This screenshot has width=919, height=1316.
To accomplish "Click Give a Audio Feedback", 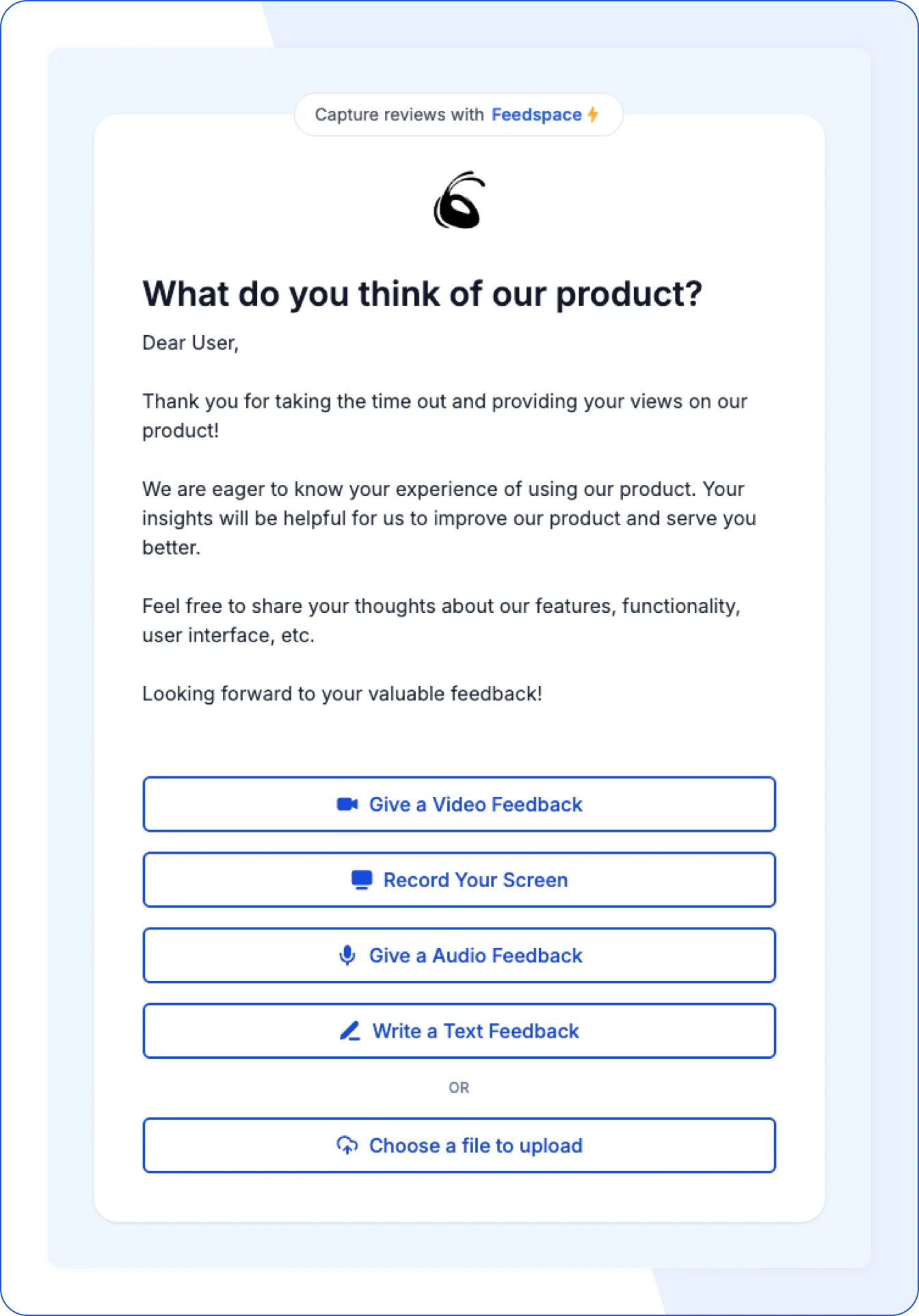I will (459, 955).
